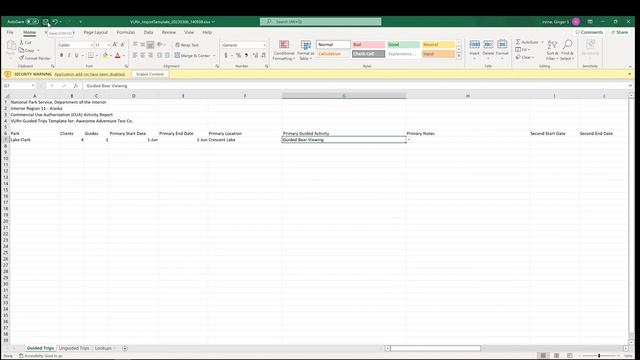Click the Save icon in the title bar
Image resolution: width=640 pixels, height=360 pixels.
pyautogui.click(x=45, y=22)
